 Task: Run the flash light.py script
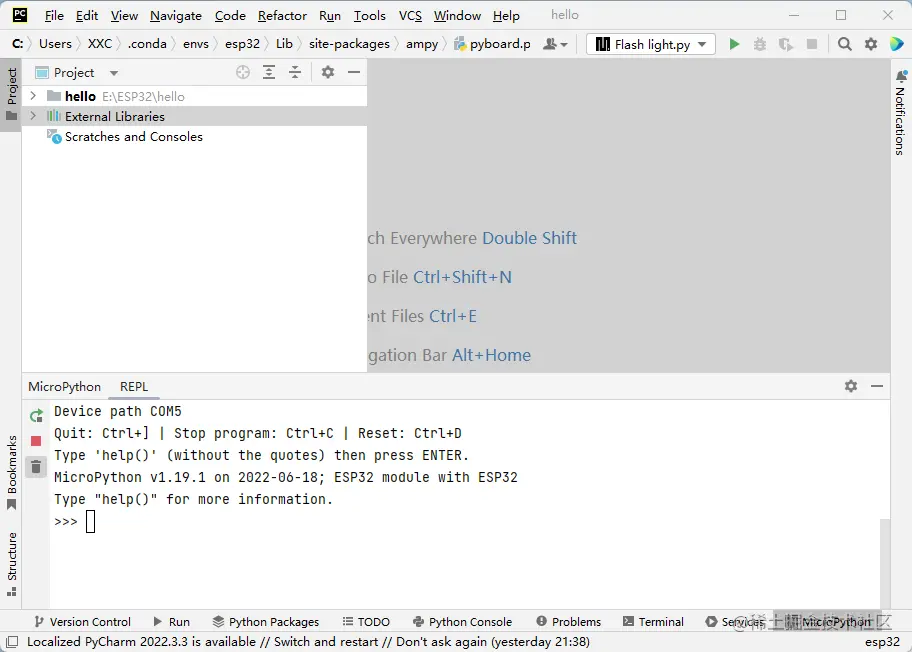734,45
